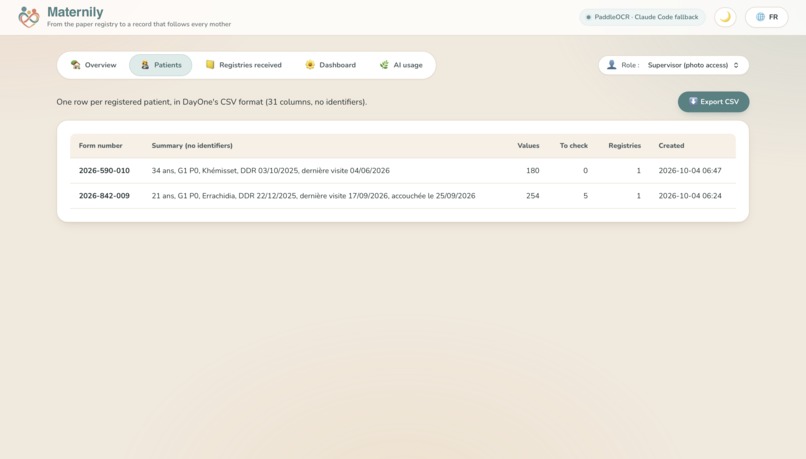Click the Maternily heart logo
Image resolution: width=806 pixels, height=459 pixels.
[29, 17]
